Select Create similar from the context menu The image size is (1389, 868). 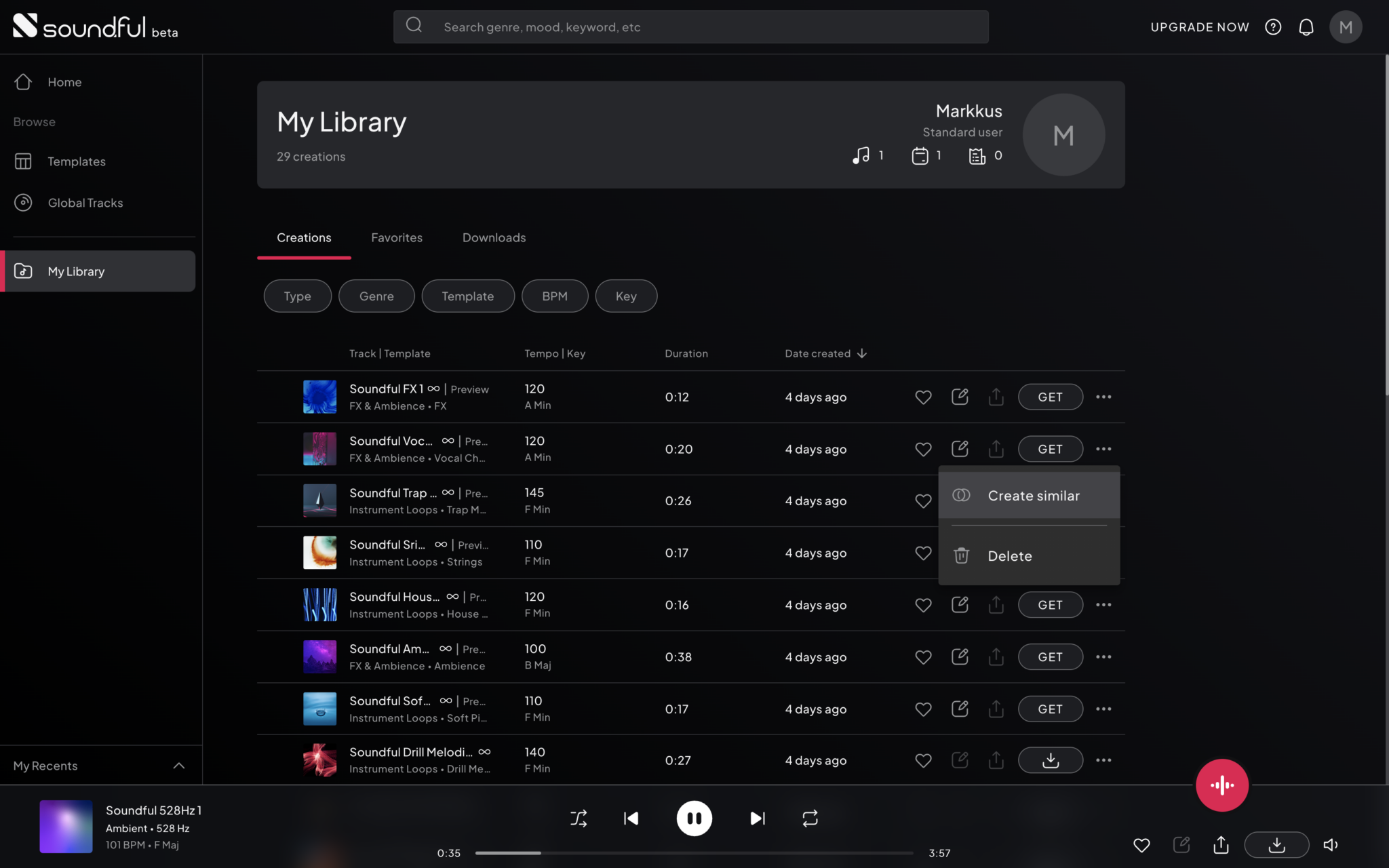(x=1033, y=495)
